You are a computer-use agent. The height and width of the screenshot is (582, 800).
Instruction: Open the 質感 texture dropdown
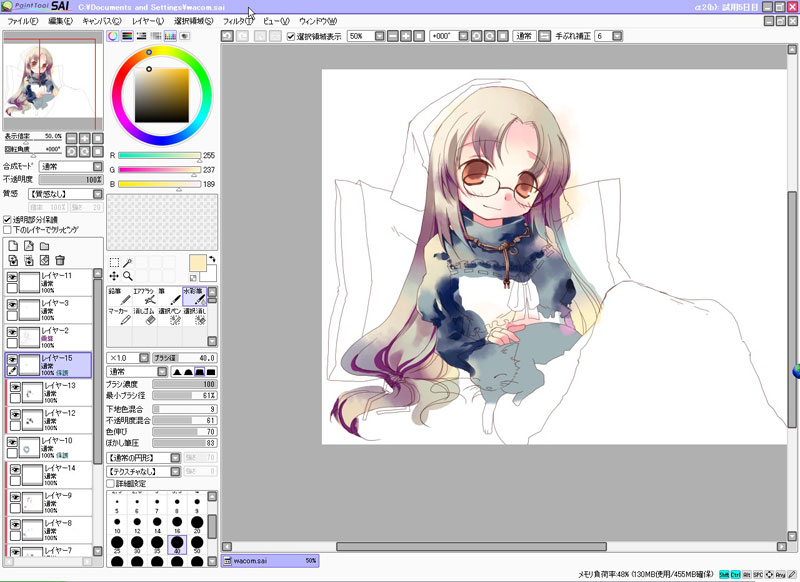coord(66,194)
